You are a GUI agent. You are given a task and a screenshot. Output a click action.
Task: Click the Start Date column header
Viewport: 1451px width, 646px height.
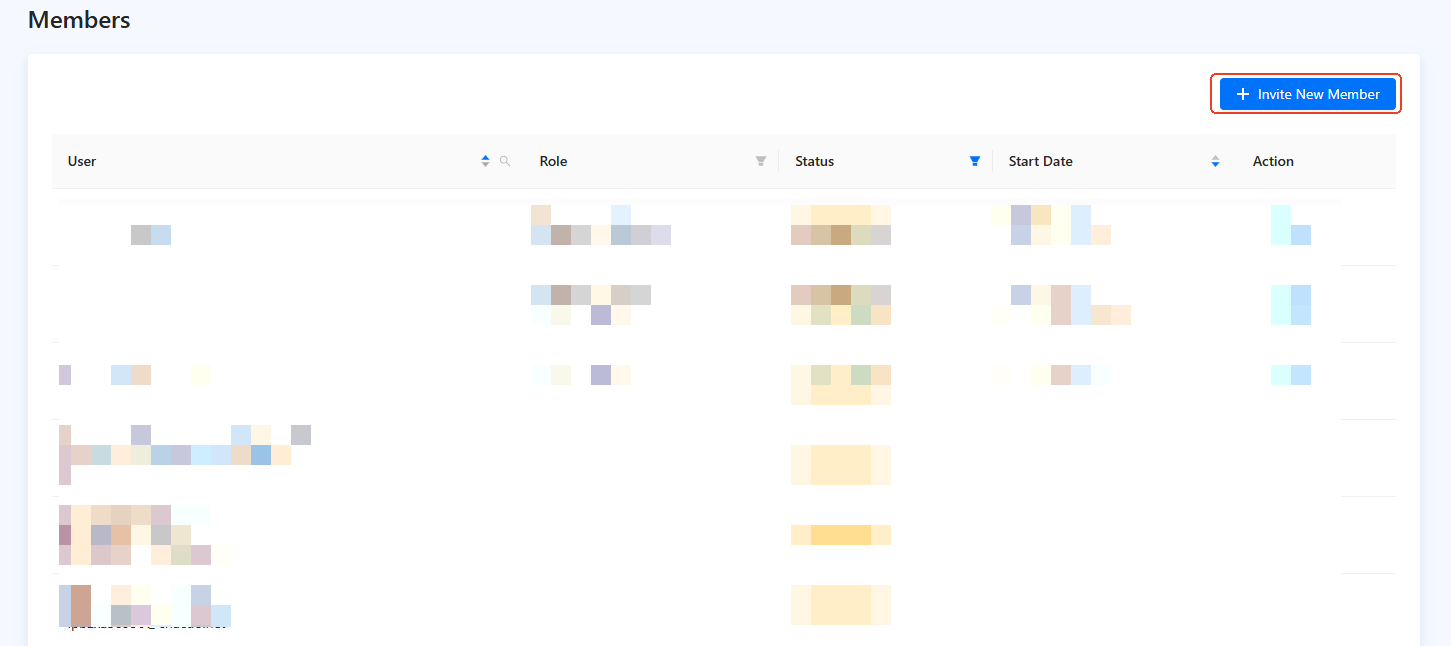tap(1115, 161)
